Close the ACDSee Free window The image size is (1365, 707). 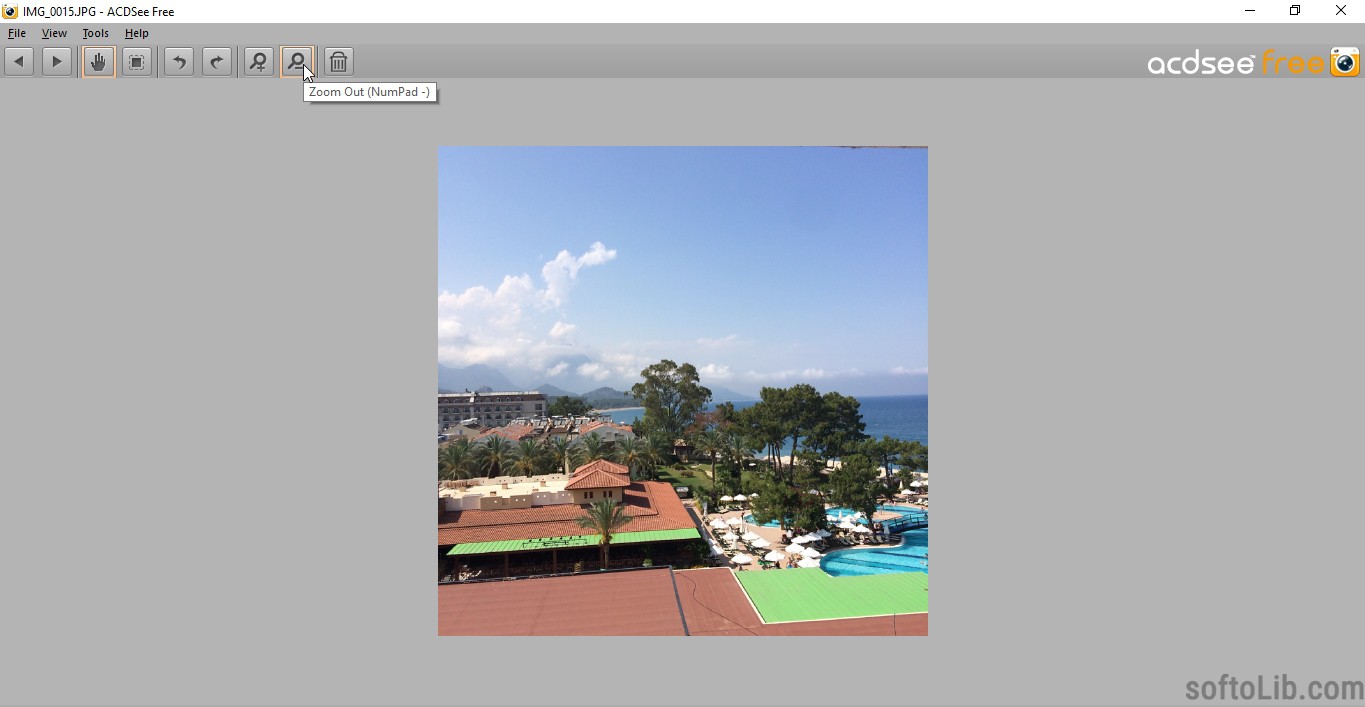(x=1341, y=11)
